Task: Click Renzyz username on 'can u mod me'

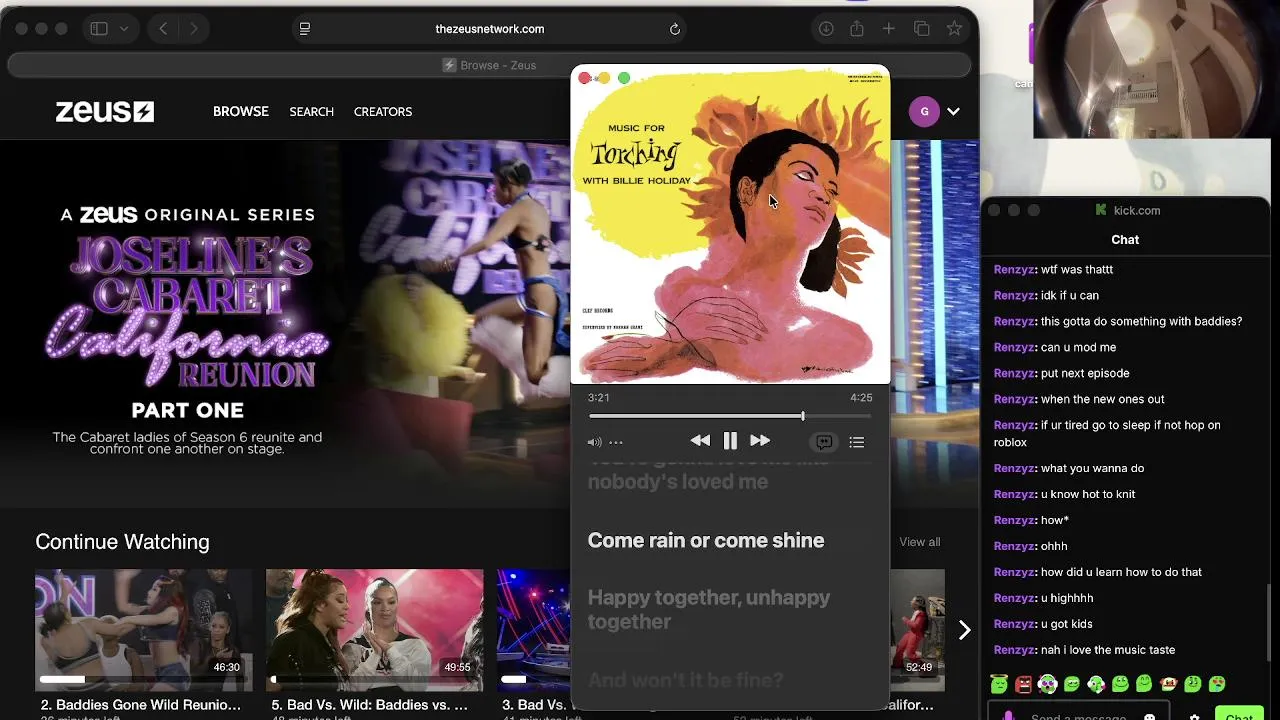Action: click(1013, 348)
